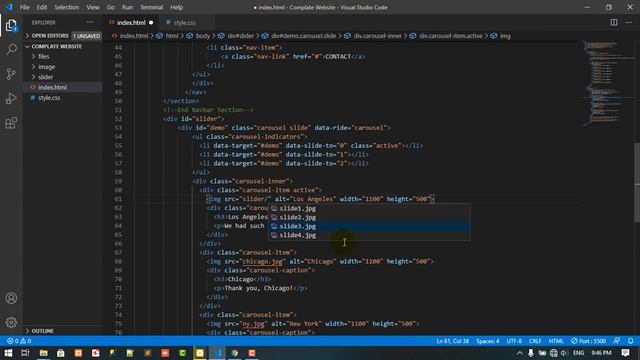Open the Windows Start menu
This screenshot has width=640, height=360.
coord(8,353)
